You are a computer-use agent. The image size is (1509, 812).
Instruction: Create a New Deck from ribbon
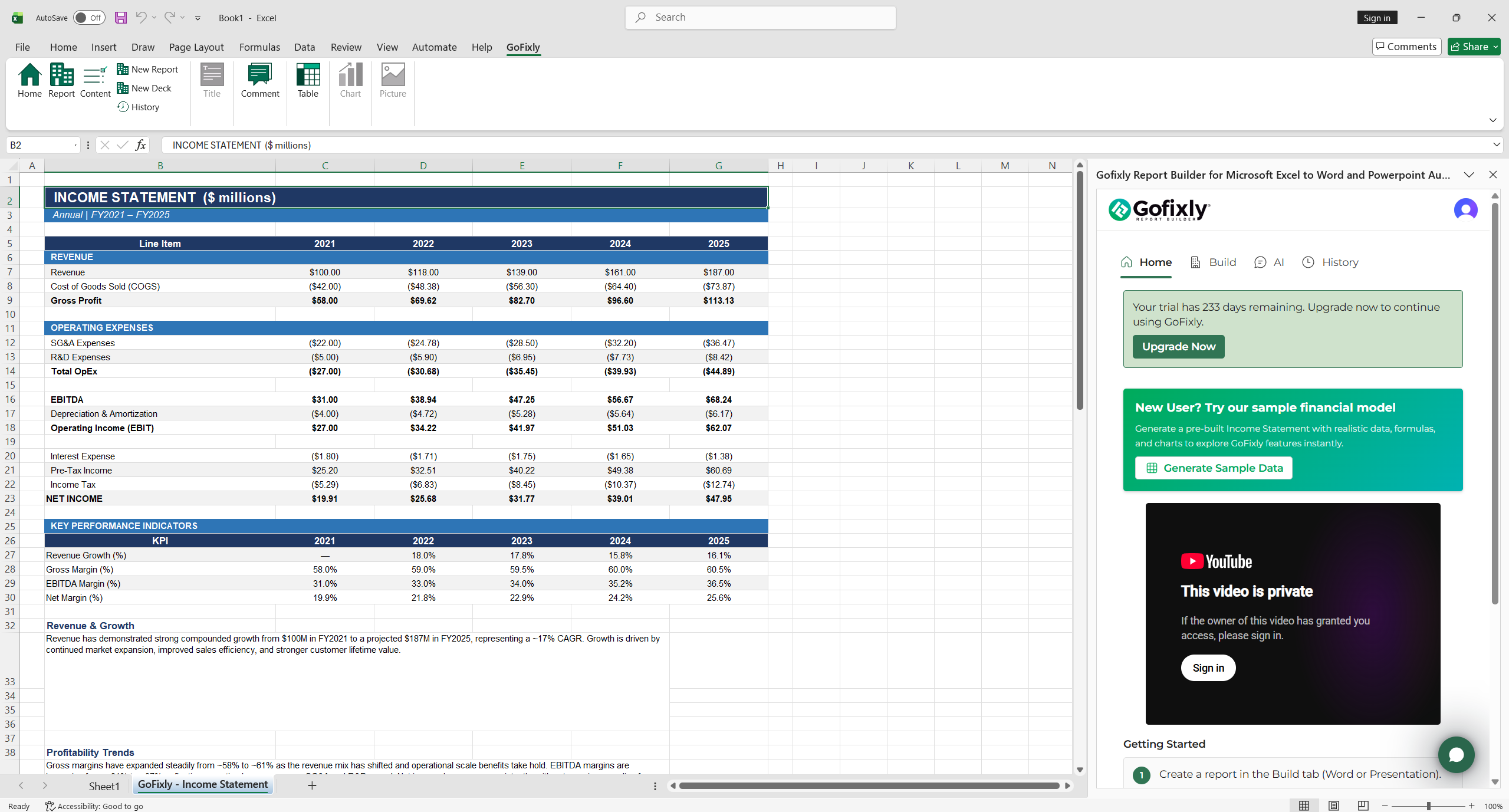click(x=144, y=88)
